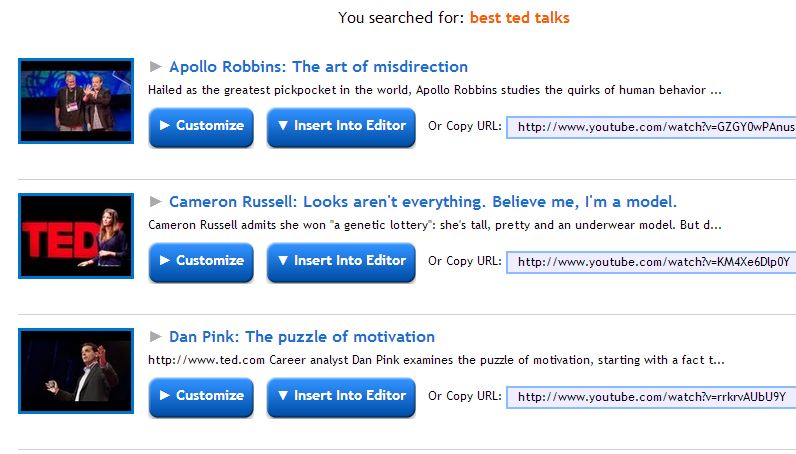The width and height of the screenshot is (796, 454).
Task: Select the Apollo Robbins video thumbnail
Action: (x=76, y=101)
